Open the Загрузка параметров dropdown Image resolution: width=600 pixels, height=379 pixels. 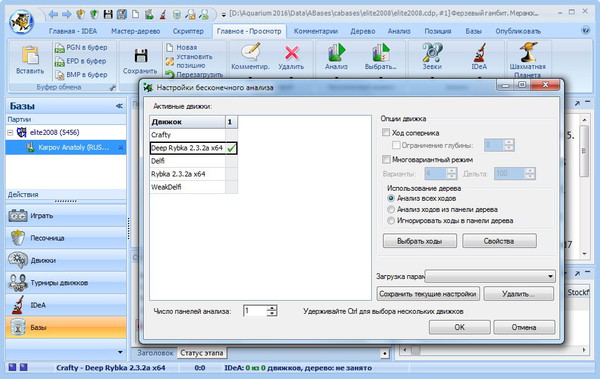(x=490, y=276)
